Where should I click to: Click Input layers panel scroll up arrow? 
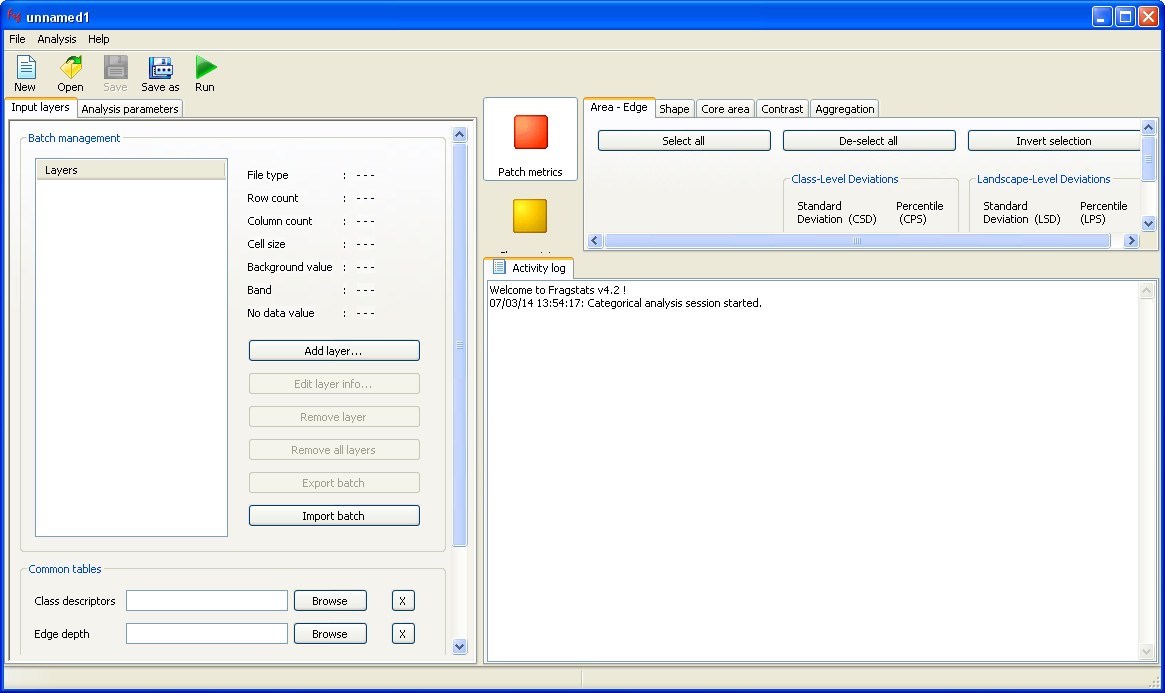coord(459,134)
